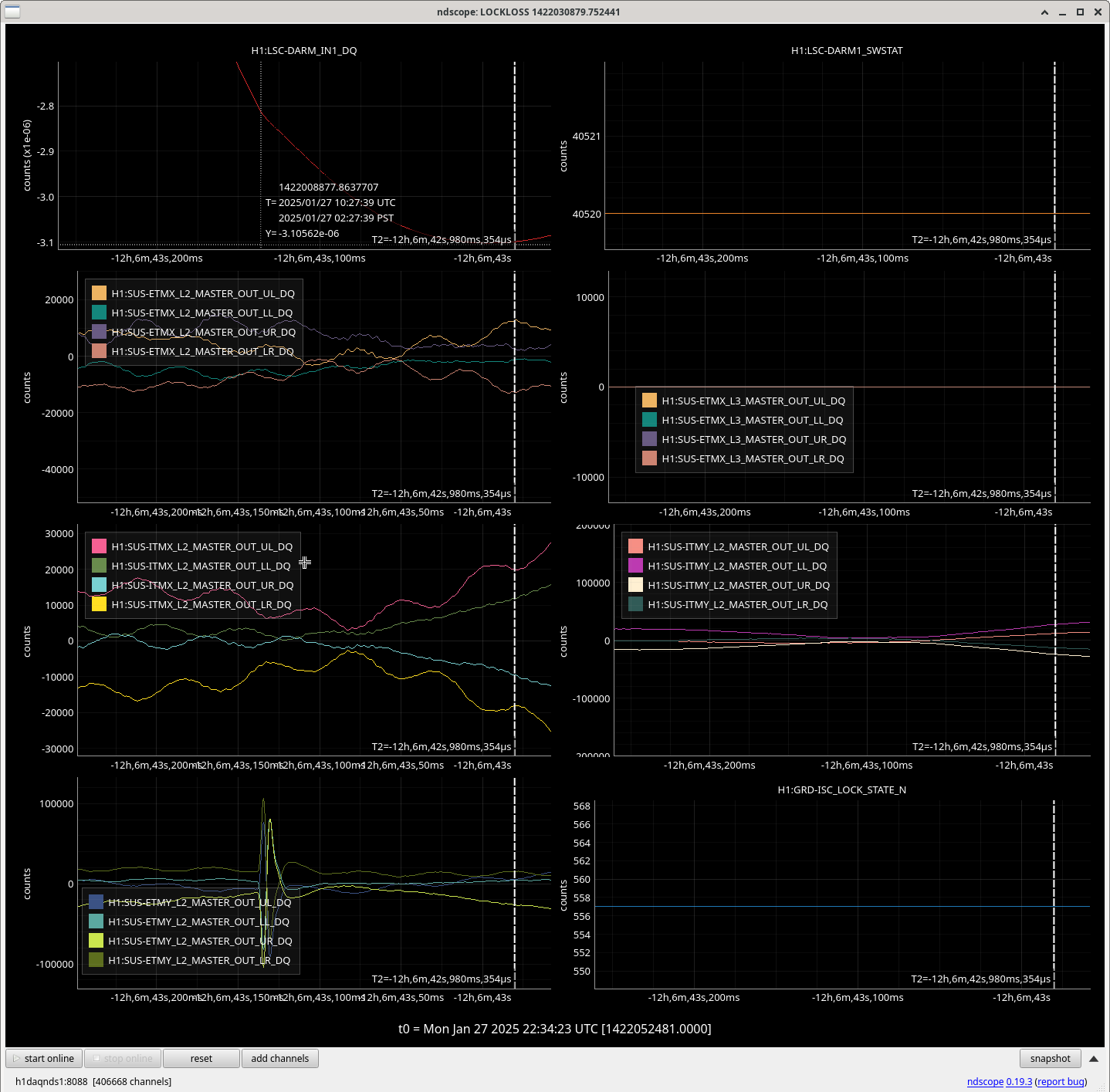Click the Y=-3.10562e-06 cursor value readout
Screen dimensions: 1110x1092
pyautogui.click(x=303, y=233)
